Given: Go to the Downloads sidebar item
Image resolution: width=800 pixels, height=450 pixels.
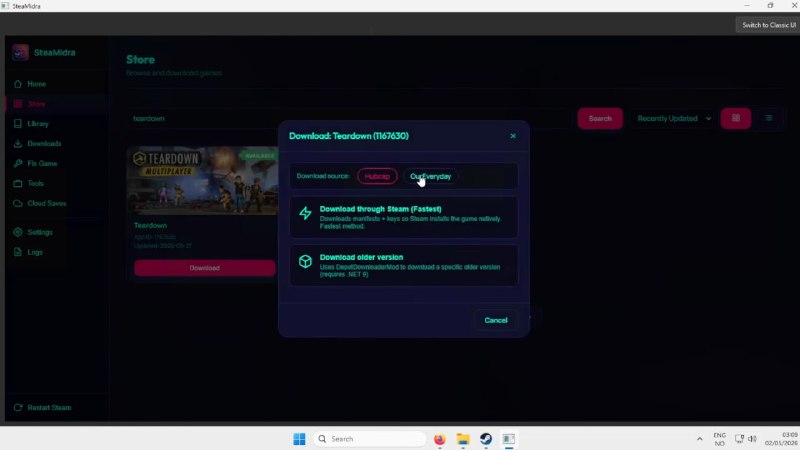Looking at the screenshot, I should tap(56, 143).
